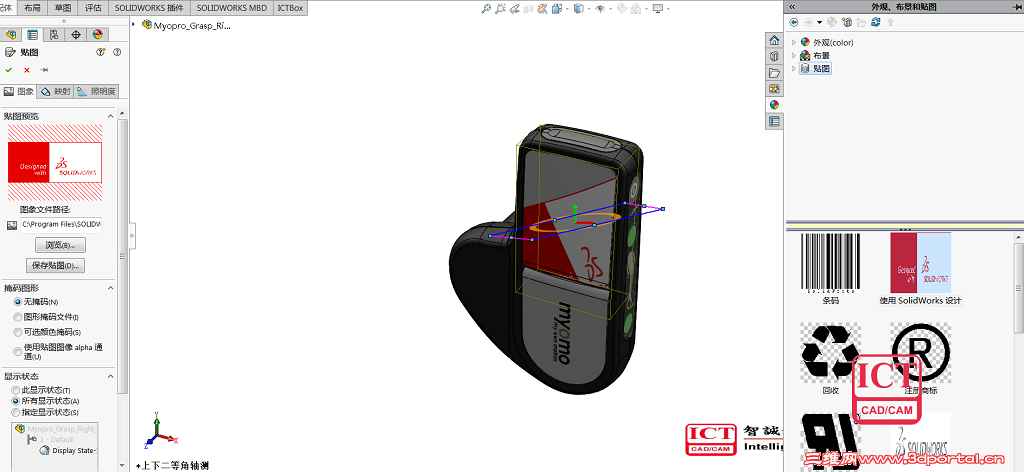
Task: Cancel the decal with red X
Action: pos(27,70)
